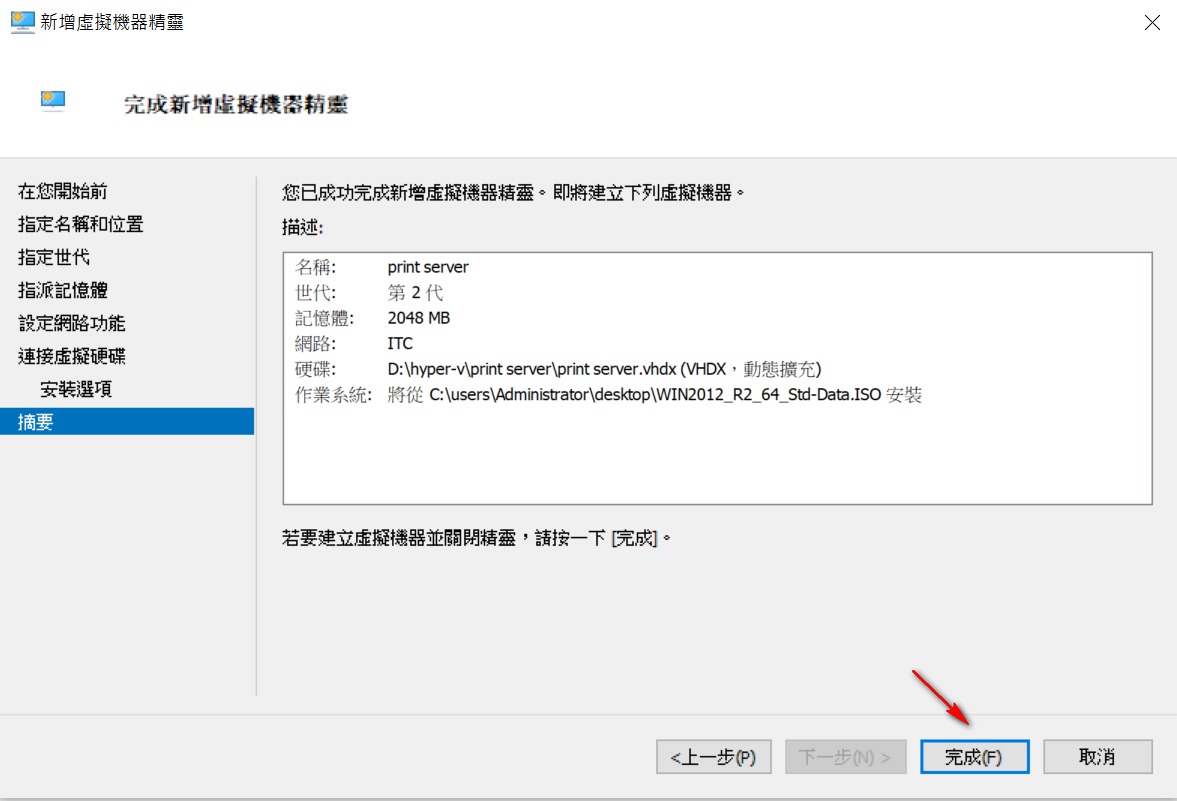Close the 新增虛擬機器精靈 window
This screenshot has width=1177, height=801.
1152,23
